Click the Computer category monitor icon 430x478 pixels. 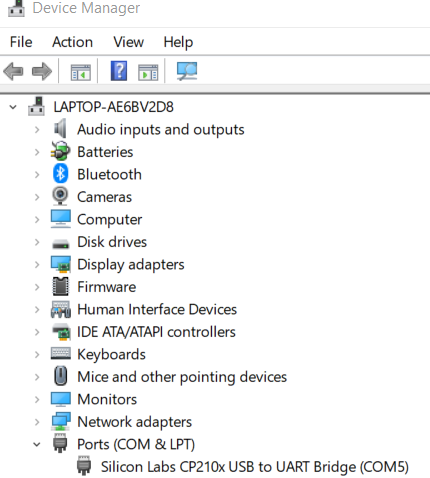(x=61, y=219)
